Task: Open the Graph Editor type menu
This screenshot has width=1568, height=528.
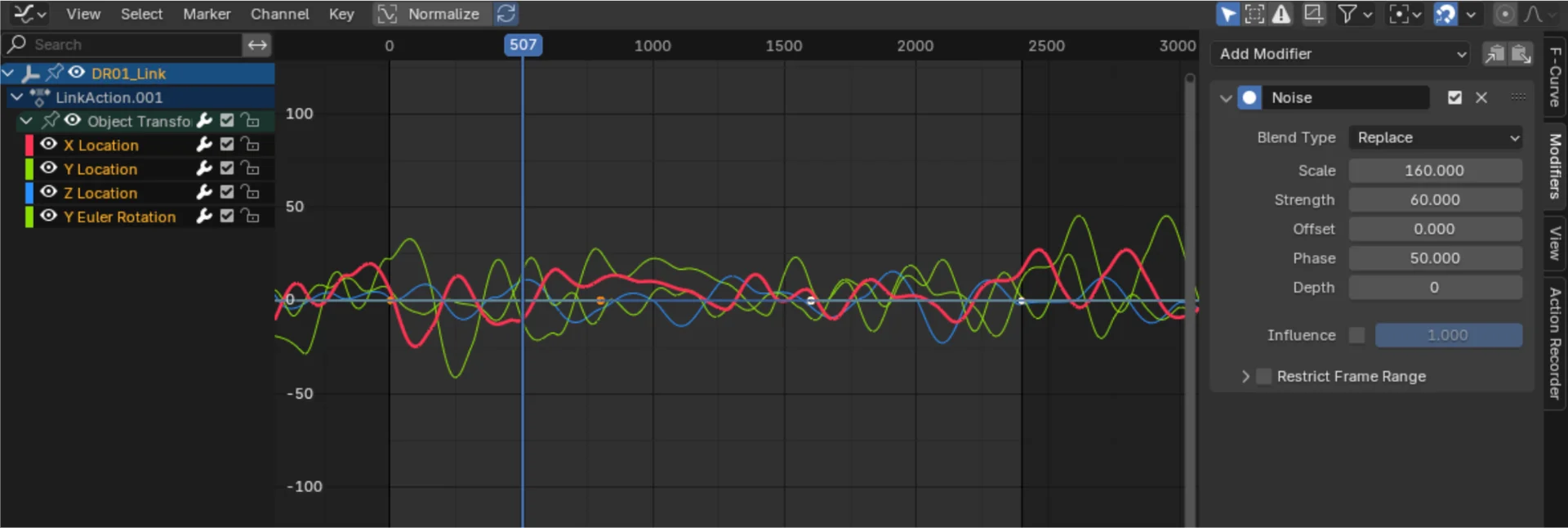Action: click(31, 14)
